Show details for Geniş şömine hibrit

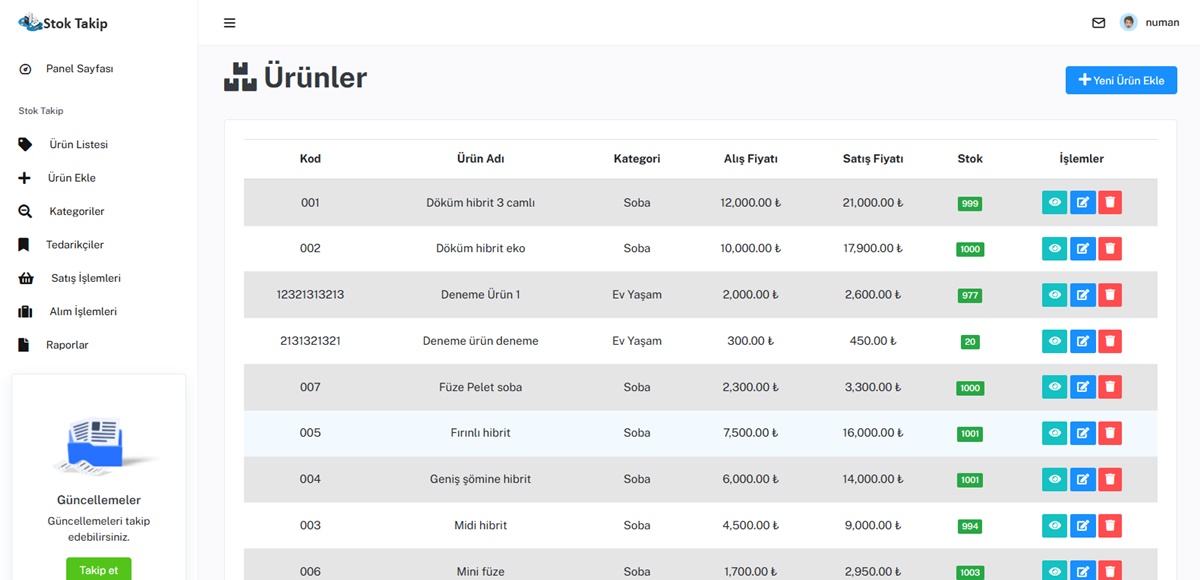pyautogui.click(x=1054, y=479)
